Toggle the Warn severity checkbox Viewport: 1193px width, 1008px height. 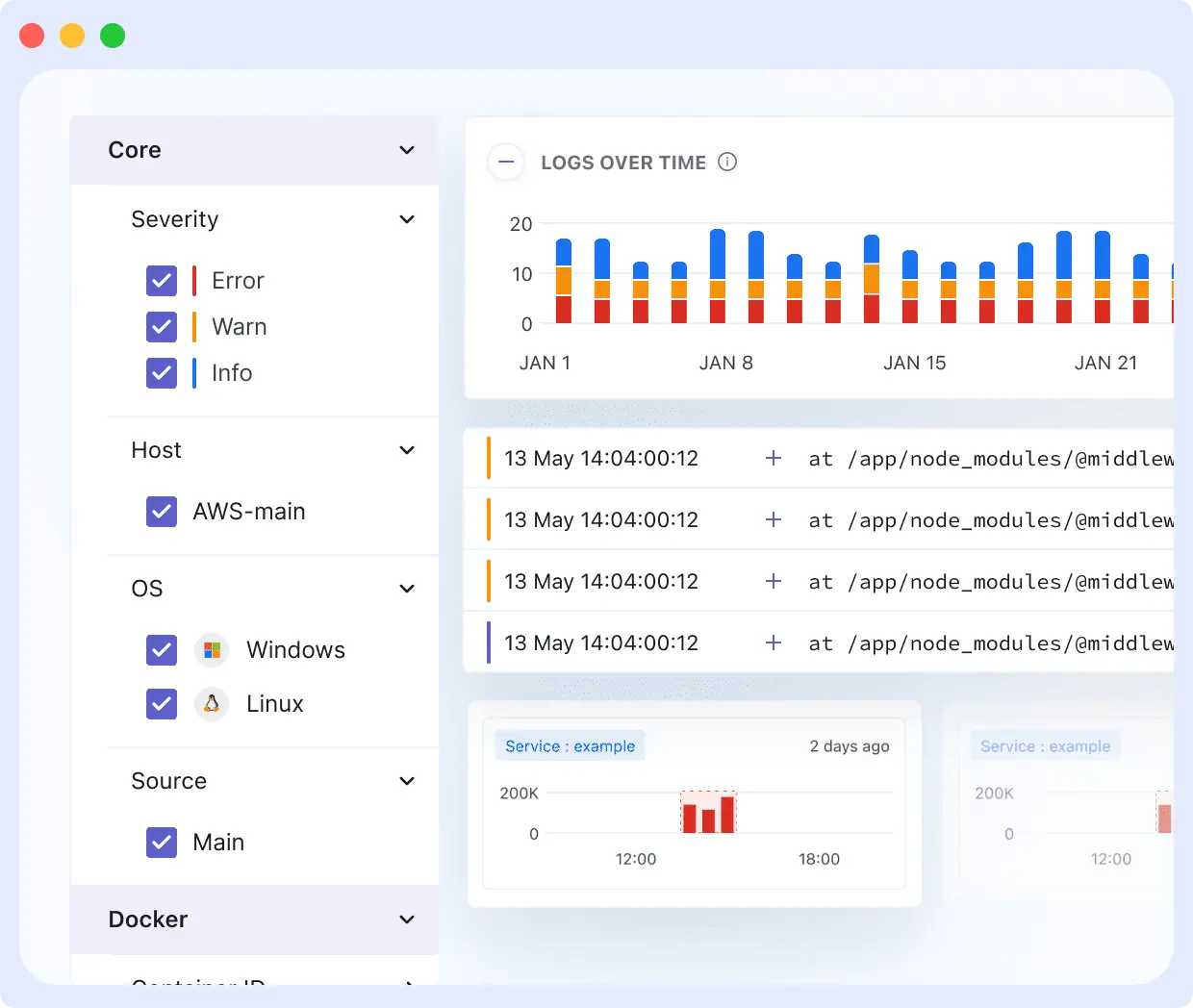pos(162,327)
